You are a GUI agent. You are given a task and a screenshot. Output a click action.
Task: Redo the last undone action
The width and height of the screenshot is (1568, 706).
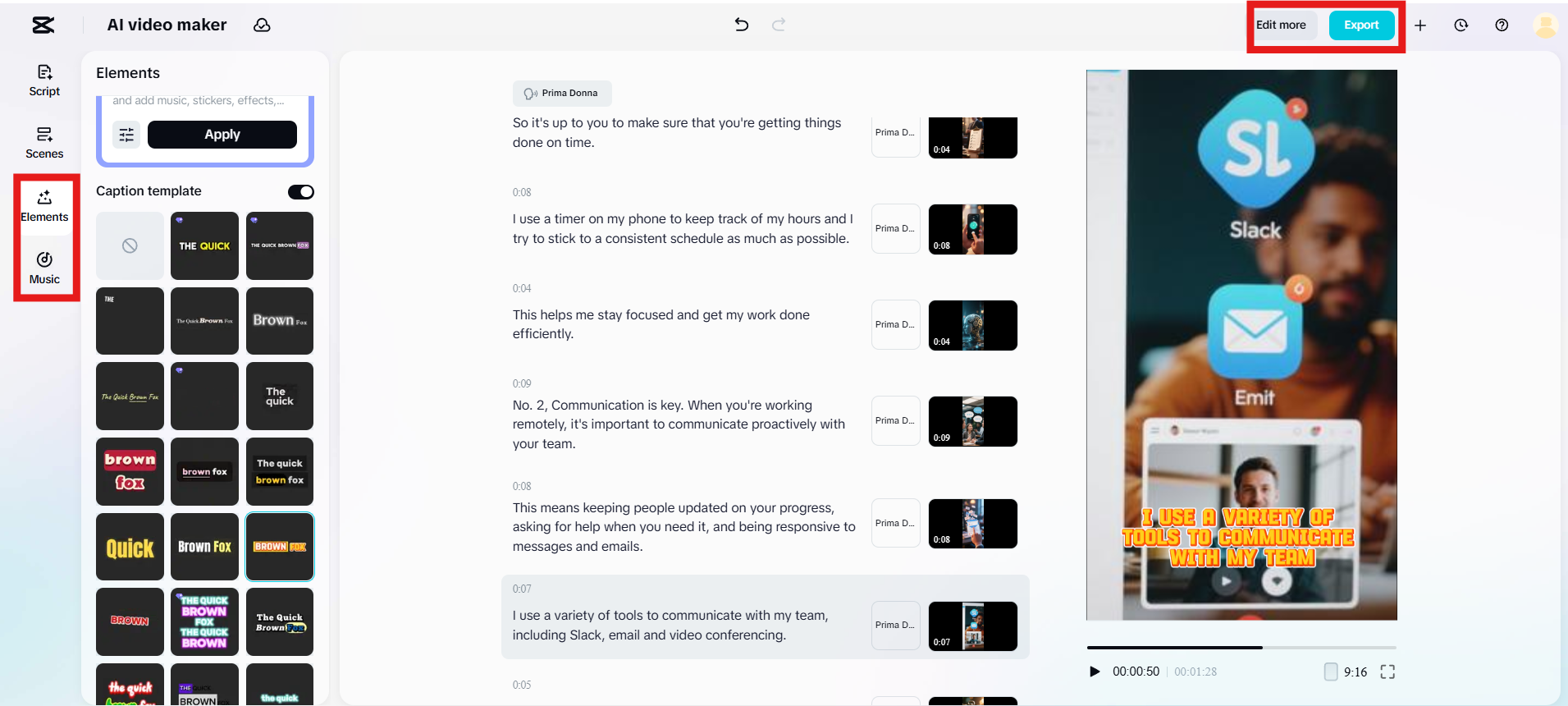779,25
